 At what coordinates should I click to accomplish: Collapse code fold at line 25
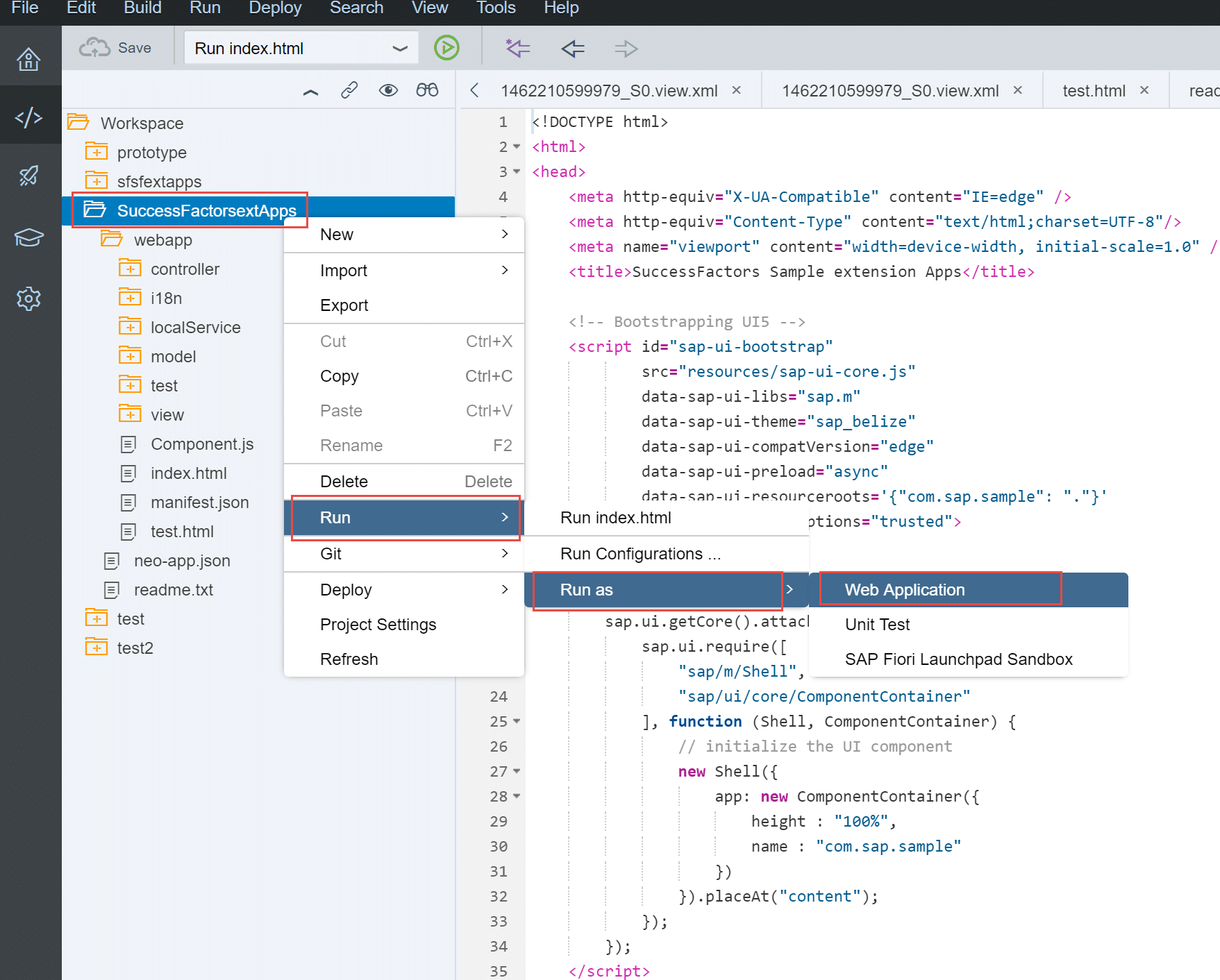click(517, 722)
